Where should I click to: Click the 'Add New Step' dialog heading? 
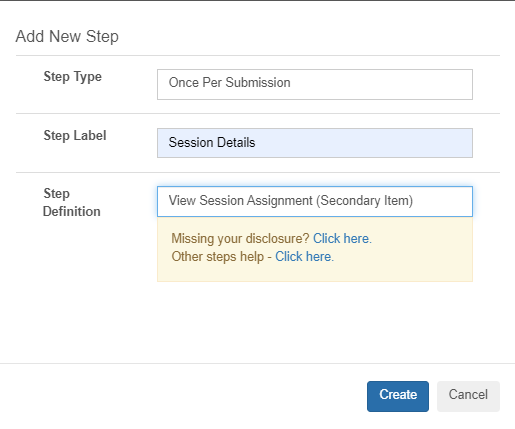coord(67,36)
